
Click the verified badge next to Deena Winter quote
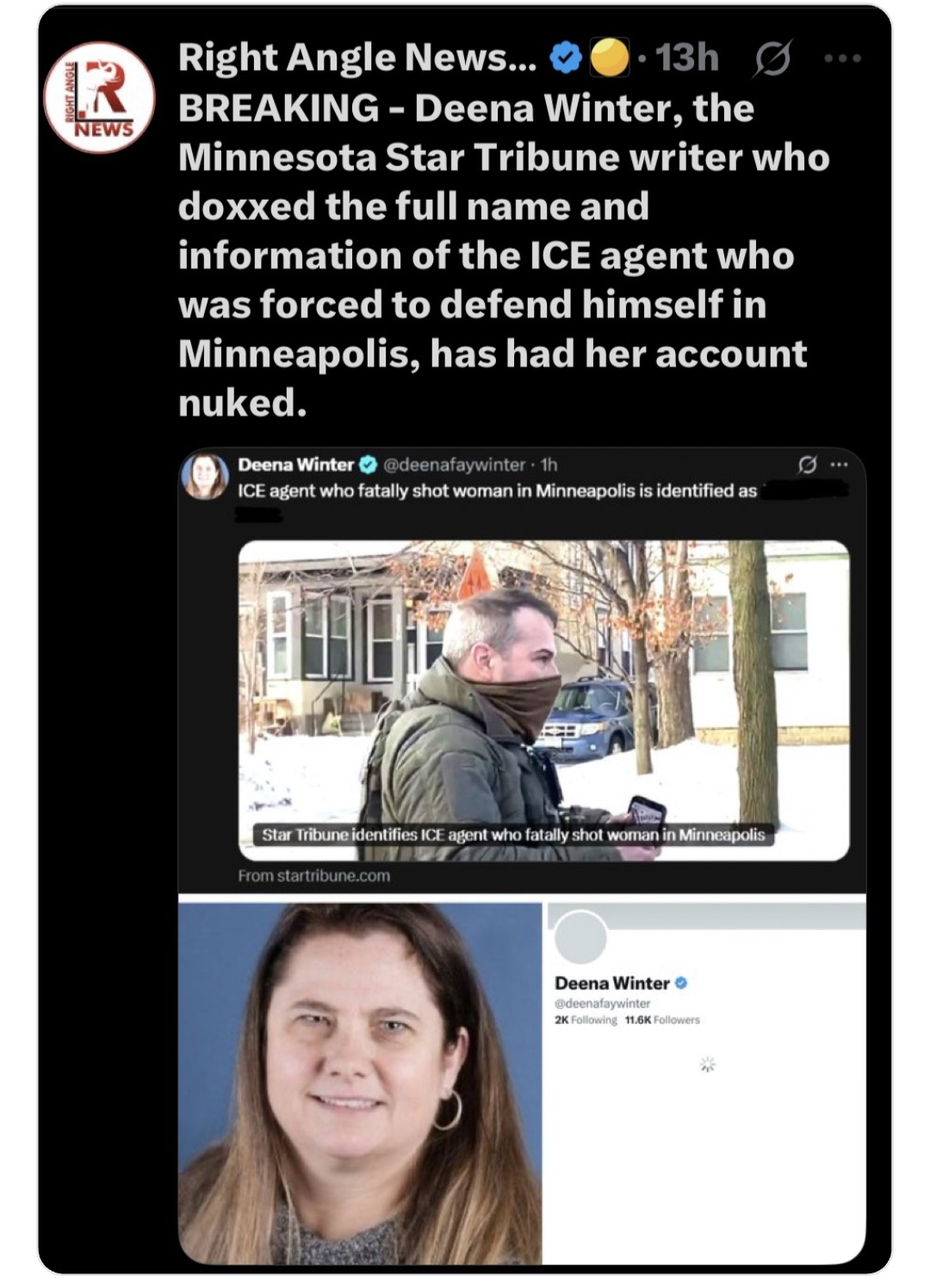(x=368, y=465)
